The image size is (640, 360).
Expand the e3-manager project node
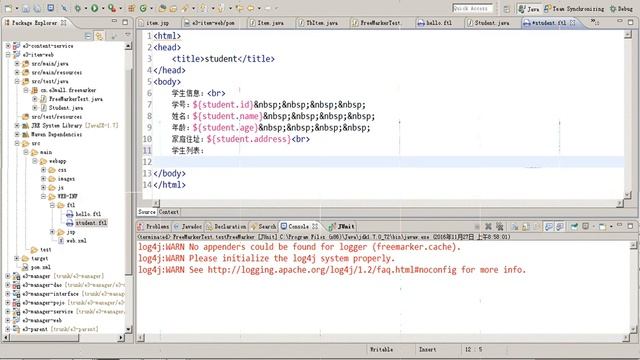pyautogui.click(x=8, y=276)
